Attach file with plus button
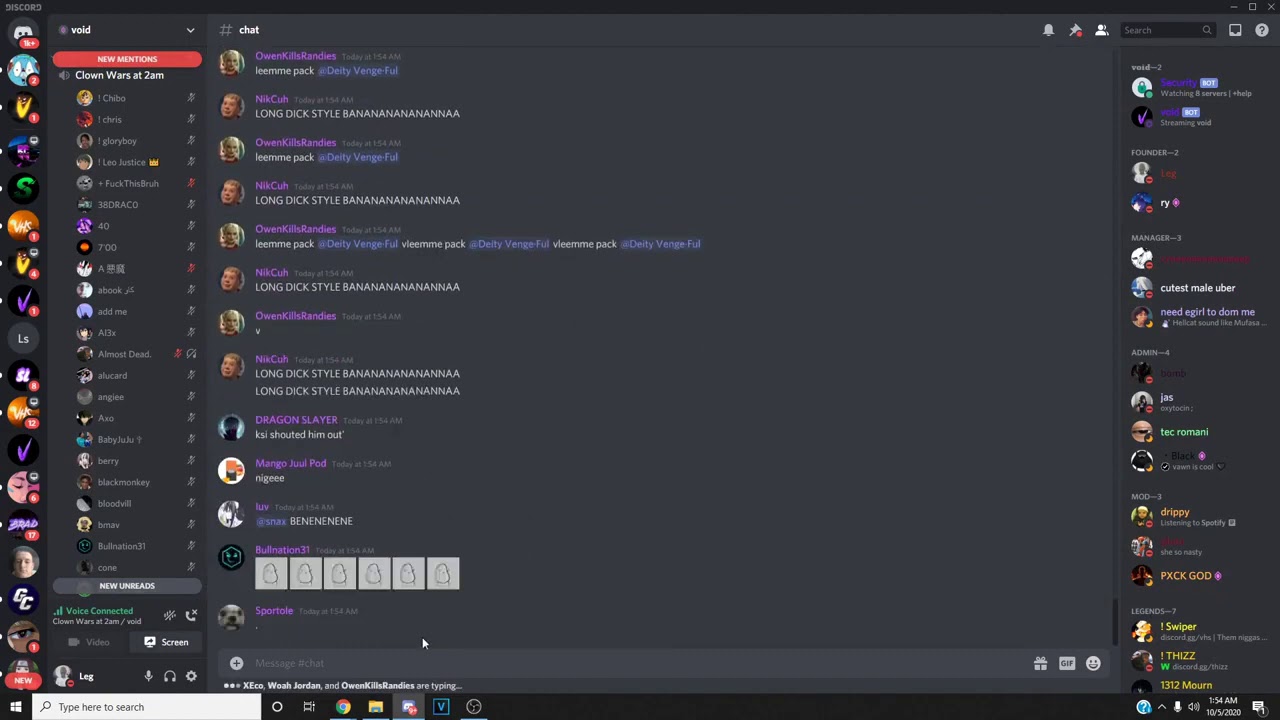1280x720 pixels. point(236,663)
